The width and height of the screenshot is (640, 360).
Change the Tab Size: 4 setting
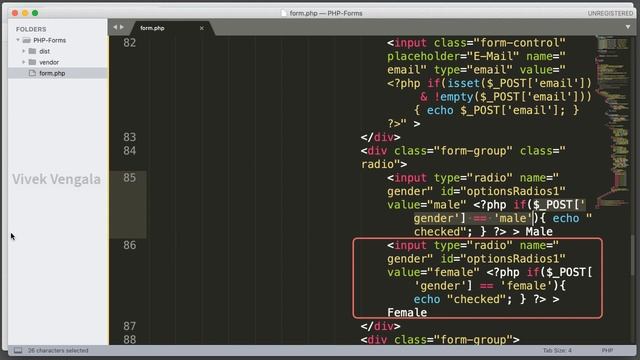click(x=557, y=350)
